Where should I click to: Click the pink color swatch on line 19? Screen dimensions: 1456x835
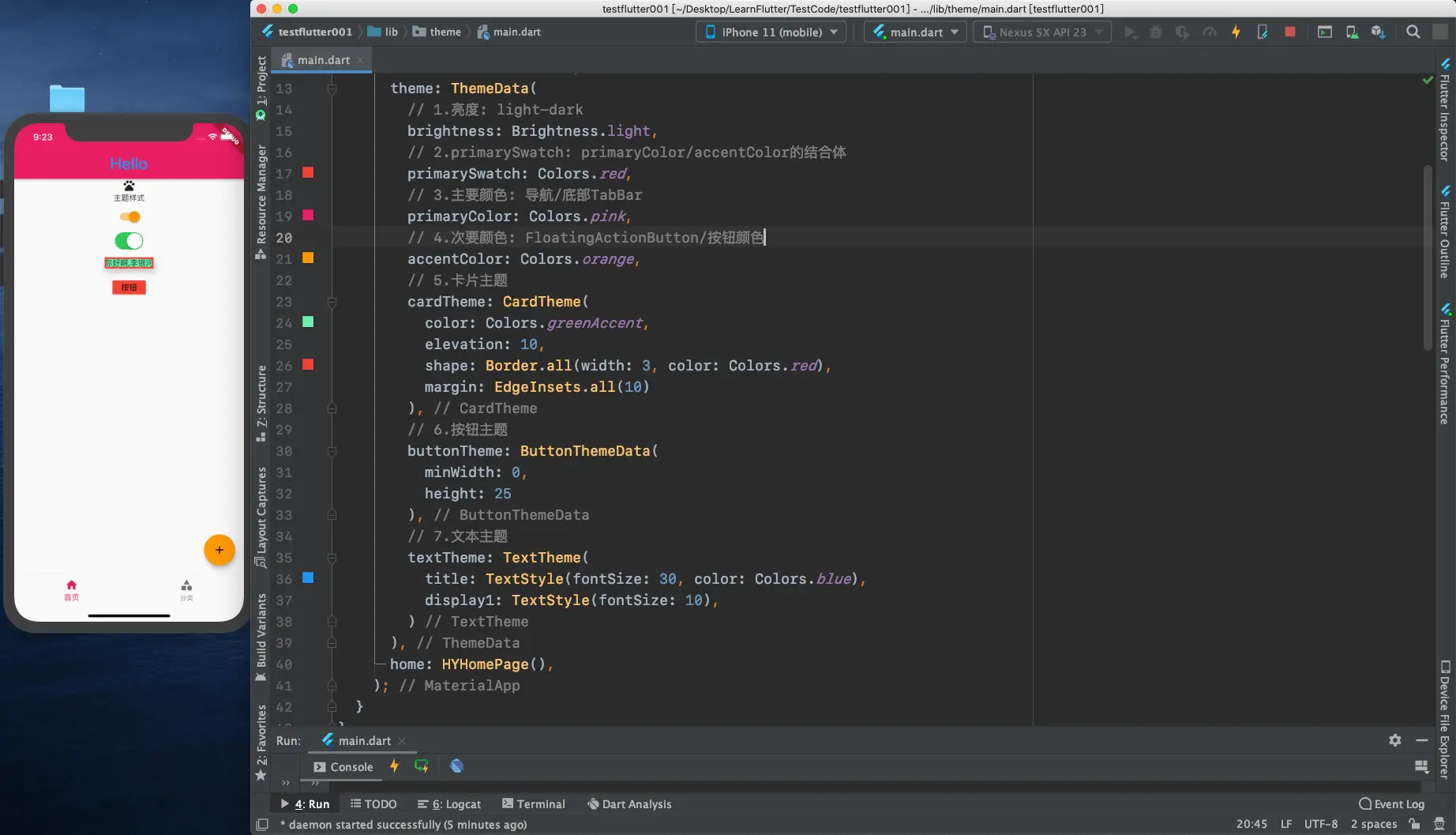click(308, 216)
